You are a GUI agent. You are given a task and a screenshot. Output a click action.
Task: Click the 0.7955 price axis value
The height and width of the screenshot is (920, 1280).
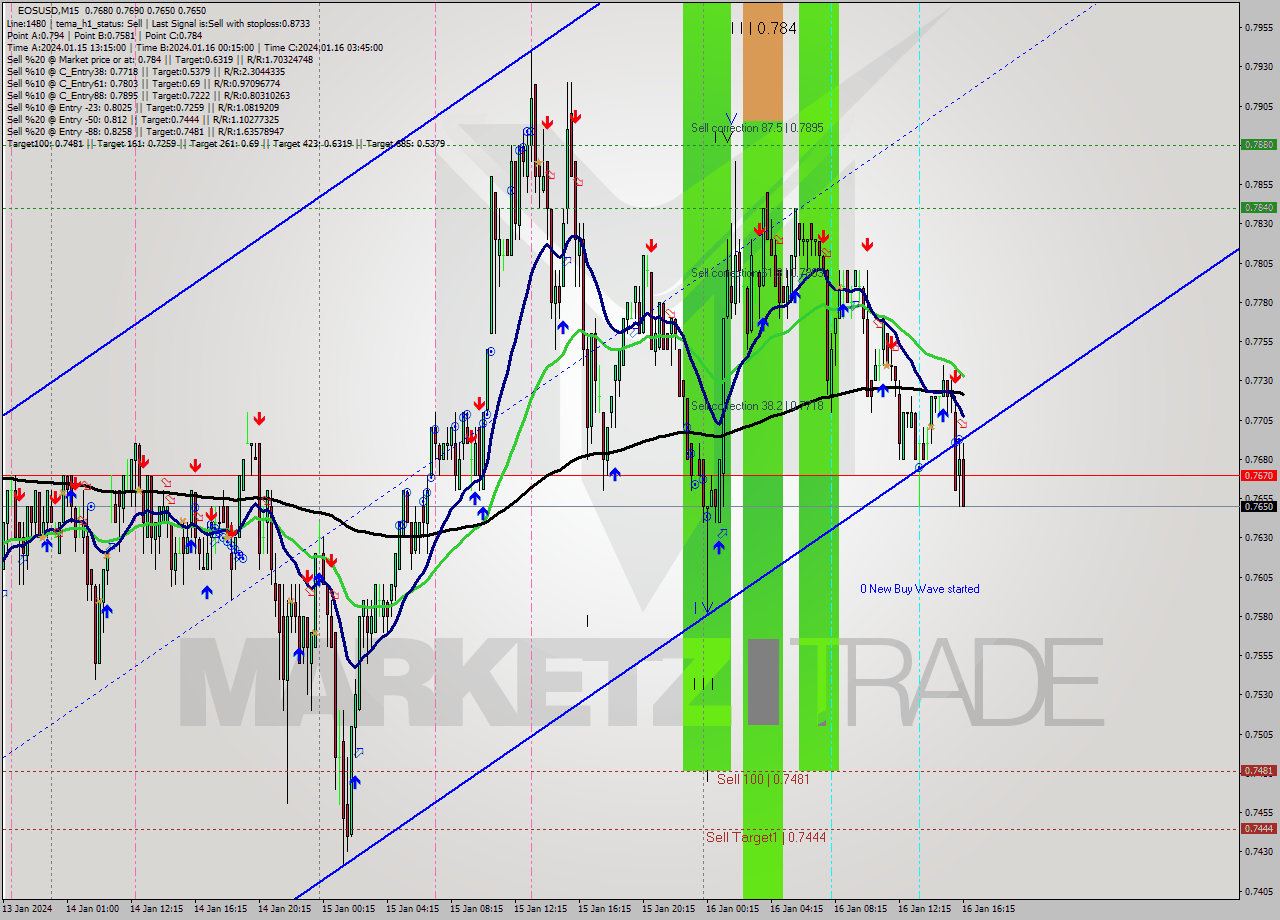(x=1258, y=27)
